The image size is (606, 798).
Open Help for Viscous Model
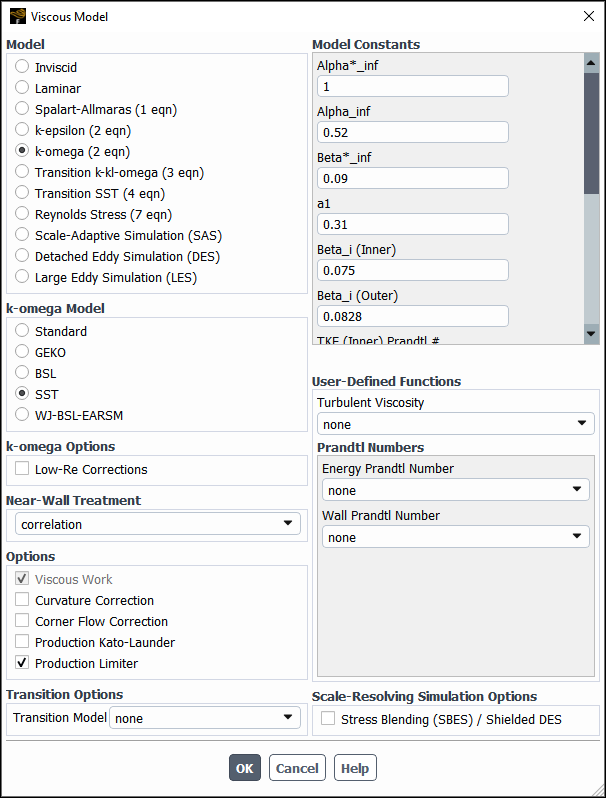point(355,768)
